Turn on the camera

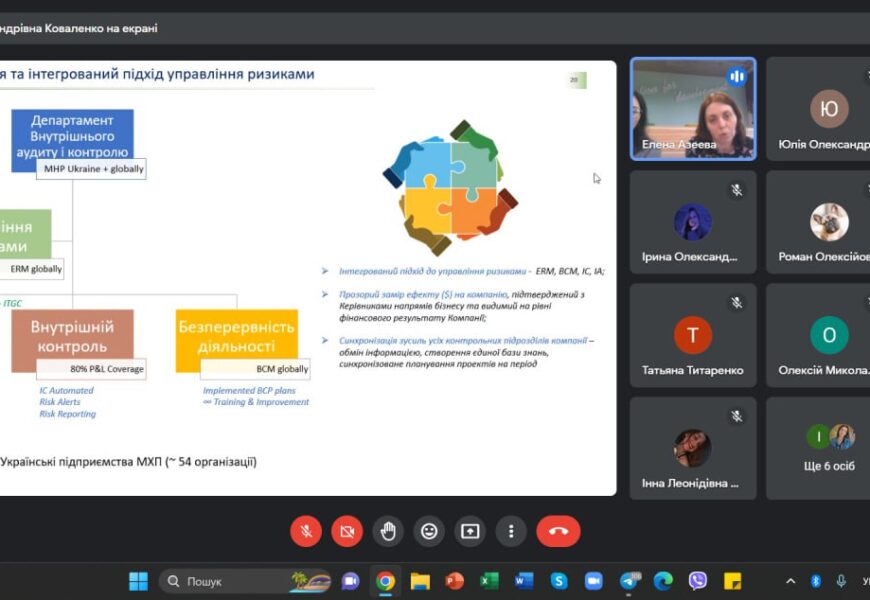[x=347, y=531]
